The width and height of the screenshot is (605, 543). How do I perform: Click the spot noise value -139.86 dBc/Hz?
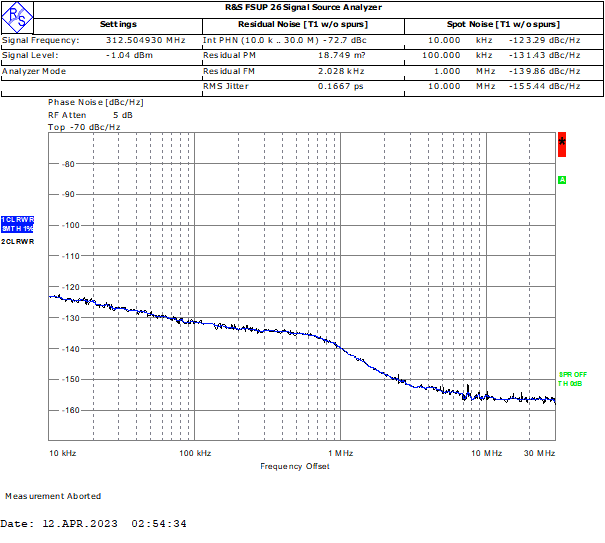(x=544, y=71)
